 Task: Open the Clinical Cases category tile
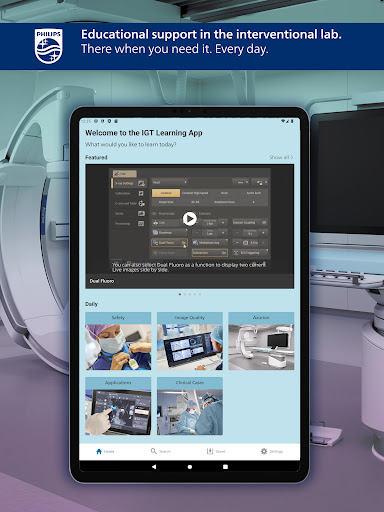click(190, 406)
